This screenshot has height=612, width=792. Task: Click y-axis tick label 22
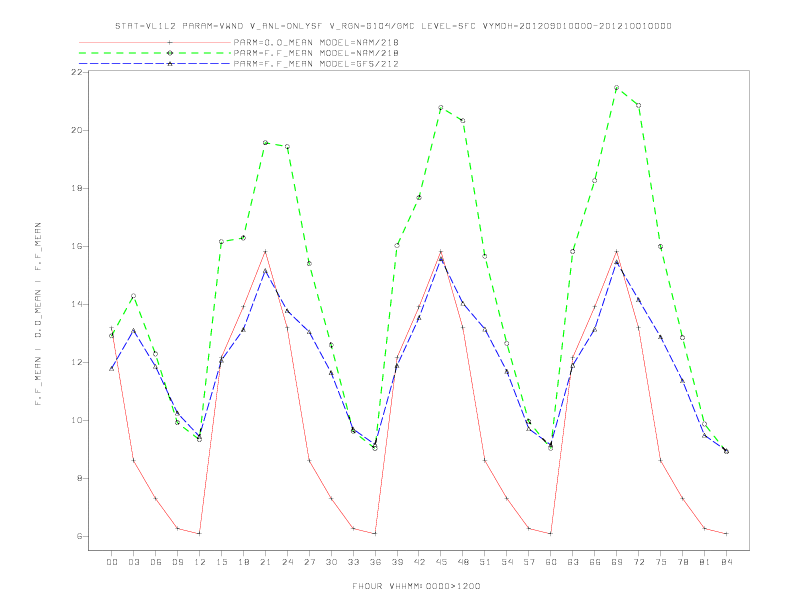click(76, 72)
